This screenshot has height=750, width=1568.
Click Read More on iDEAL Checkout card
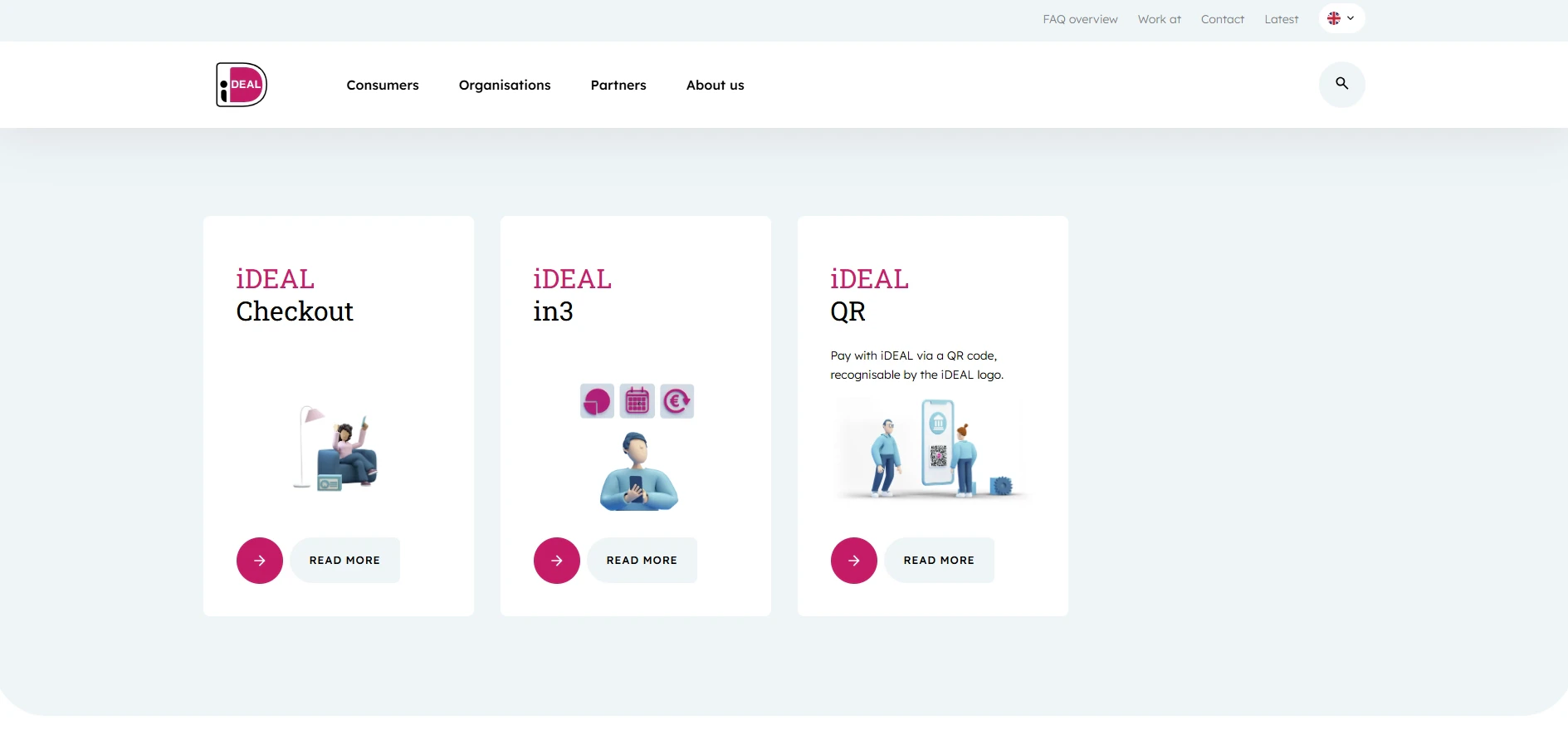(x=344, y=561)
